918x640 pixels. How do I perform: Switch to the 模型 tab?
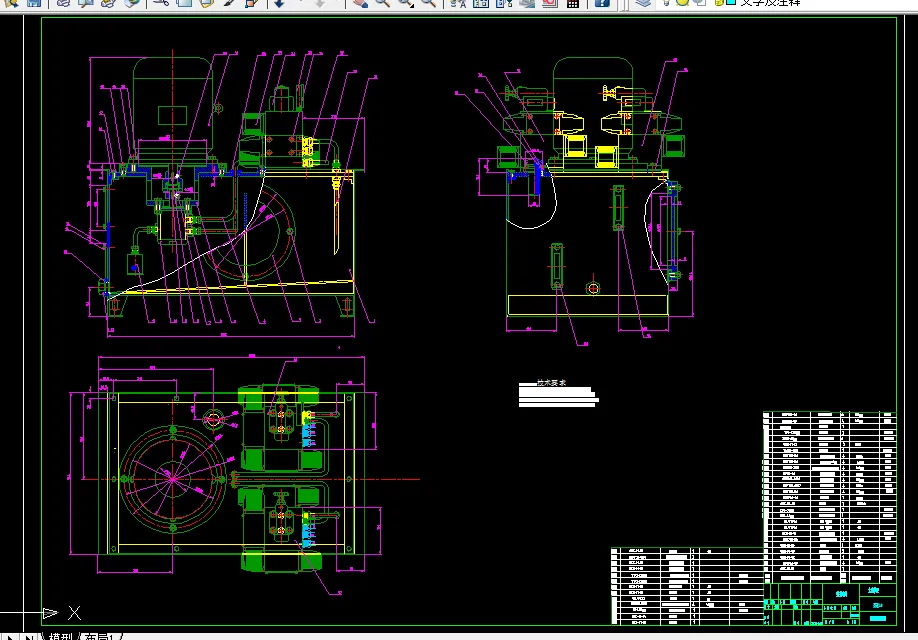pos(60,636)
